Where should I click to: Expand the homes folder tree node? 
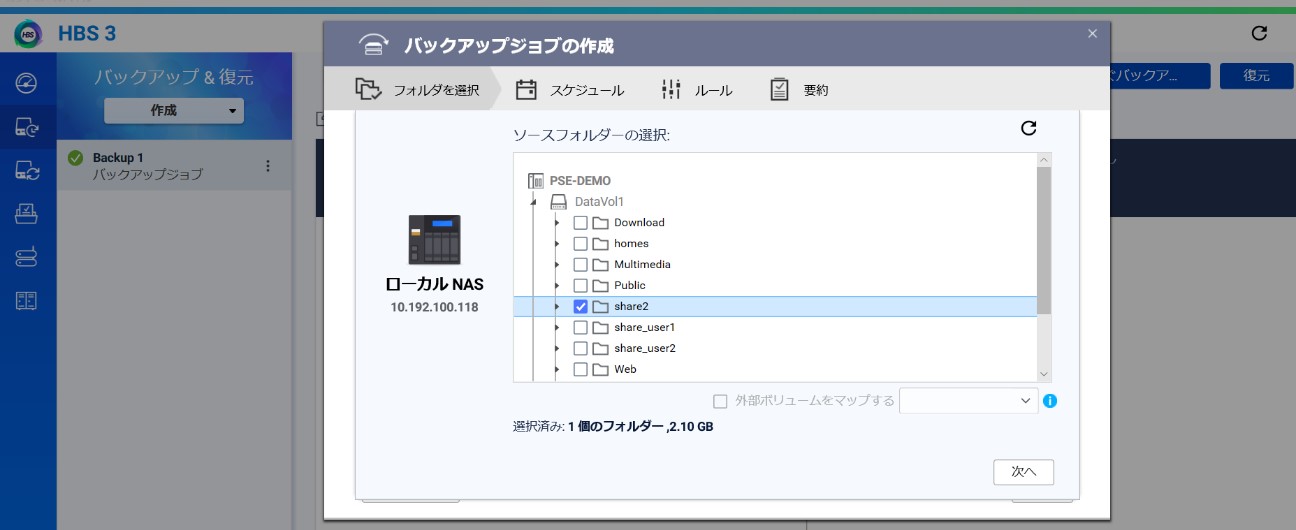click(x=557, y=244)
